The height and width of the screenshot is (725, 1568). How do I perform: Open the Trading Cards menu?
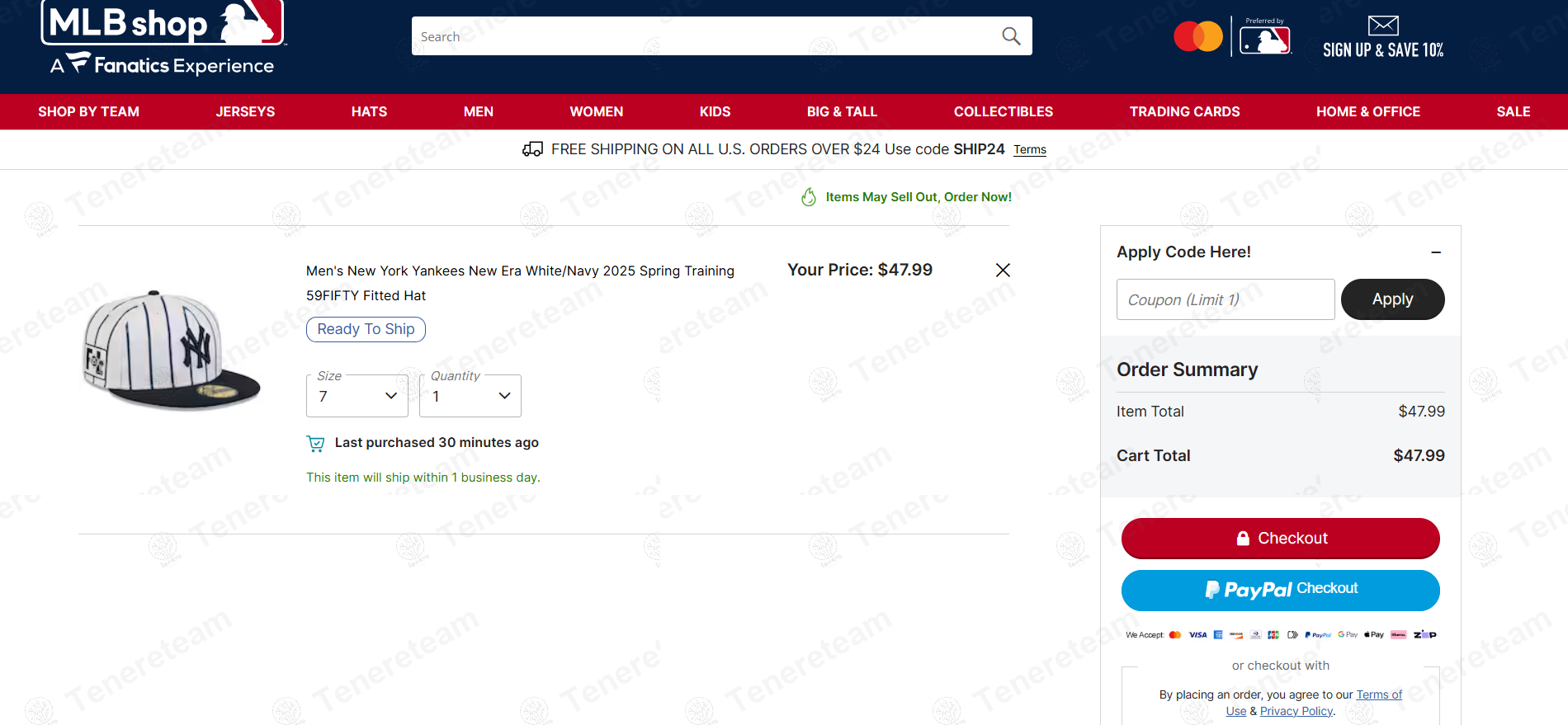[1184, 111]
